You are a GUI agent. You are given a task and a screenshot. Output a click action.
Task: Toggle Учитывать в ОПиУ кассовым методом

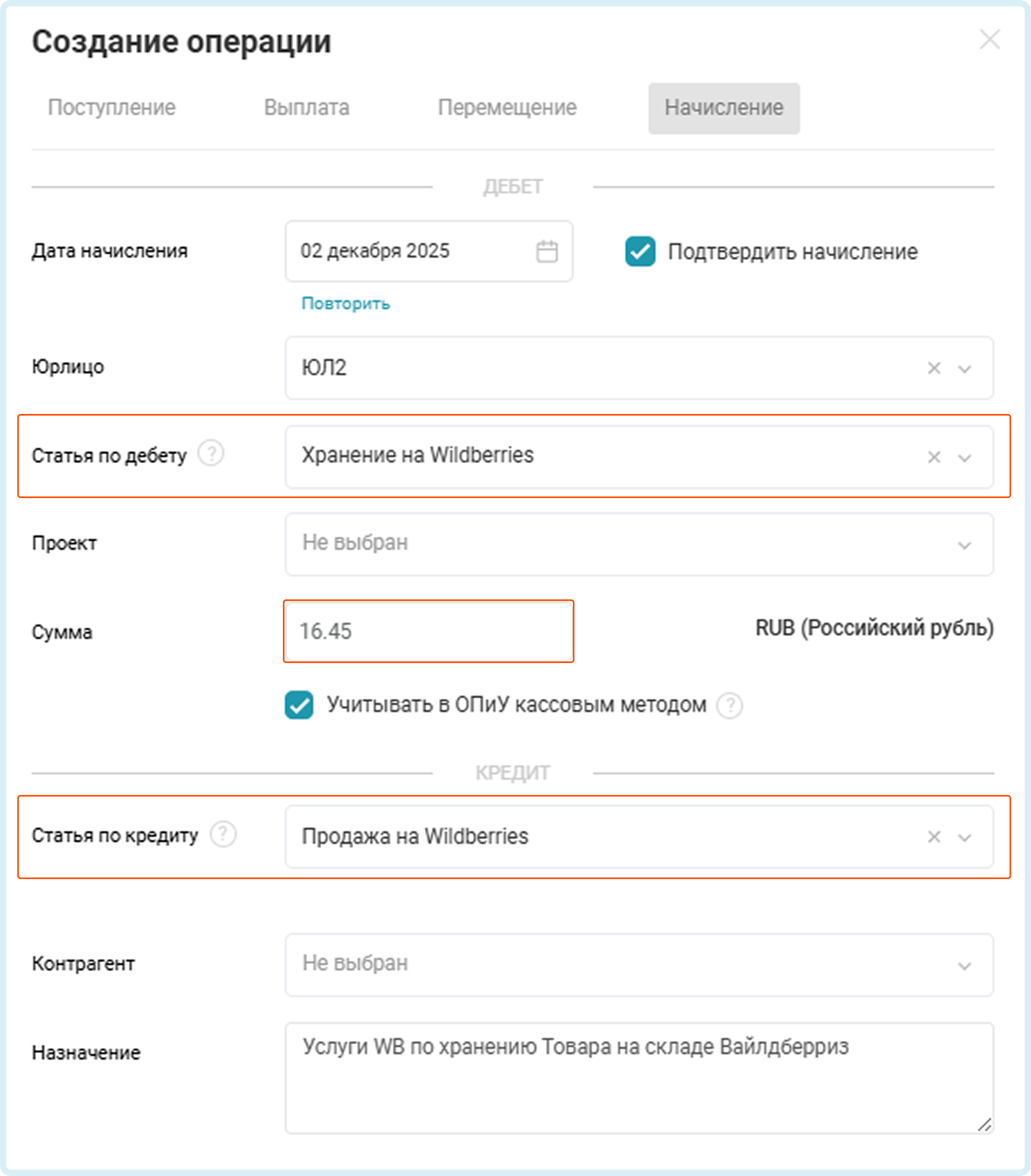tap(299, 705)
